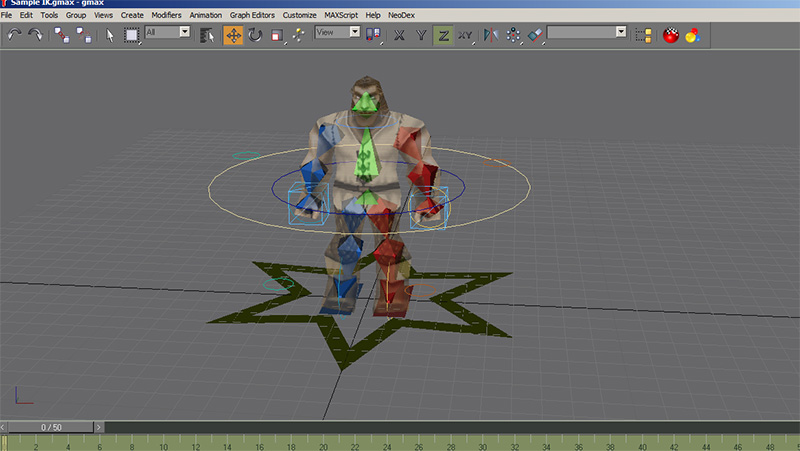Click the Mirror Selected Objects icon

(491, 35)
